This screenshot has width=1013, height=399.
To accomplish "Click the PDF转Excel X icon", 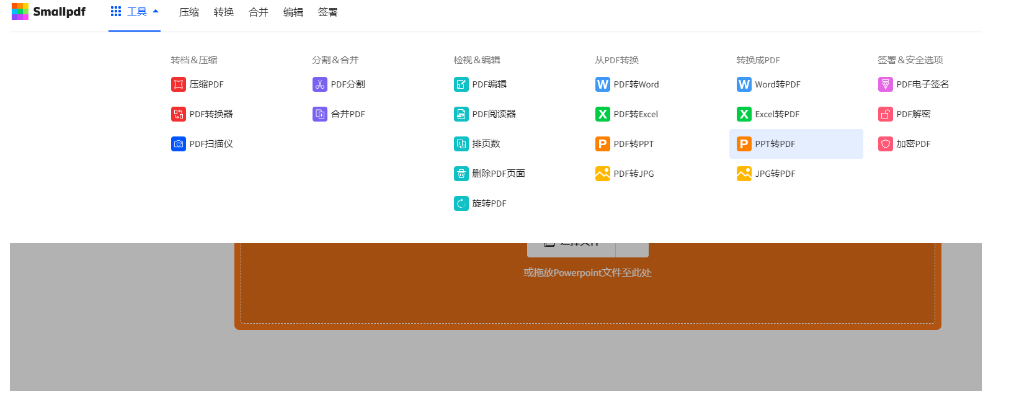I will point(603,114).
